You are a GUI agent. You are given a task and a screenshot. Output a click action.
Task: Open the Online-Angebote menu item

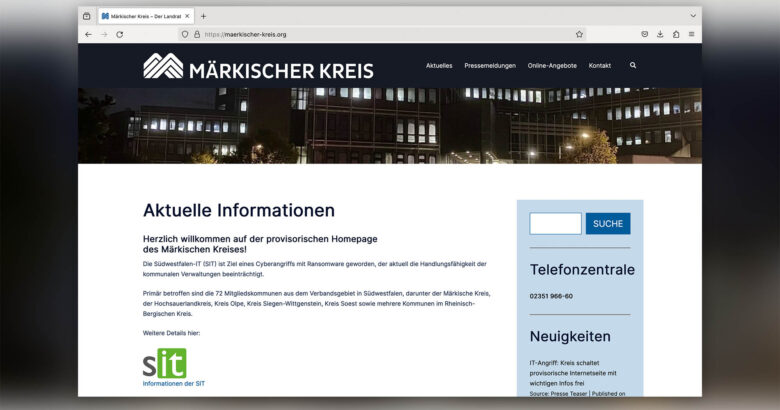click(x=552, y=66)
